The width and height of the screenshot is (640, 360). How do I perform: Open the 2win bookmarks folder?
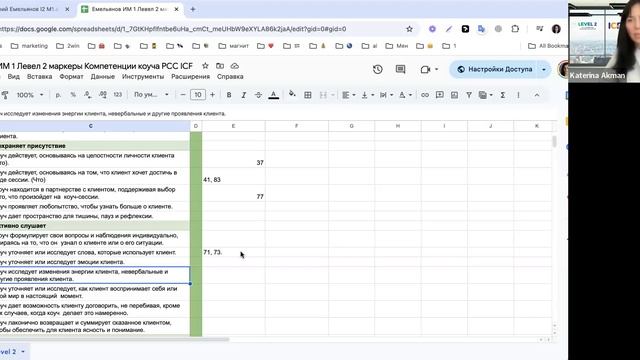[x=68, y=46]
